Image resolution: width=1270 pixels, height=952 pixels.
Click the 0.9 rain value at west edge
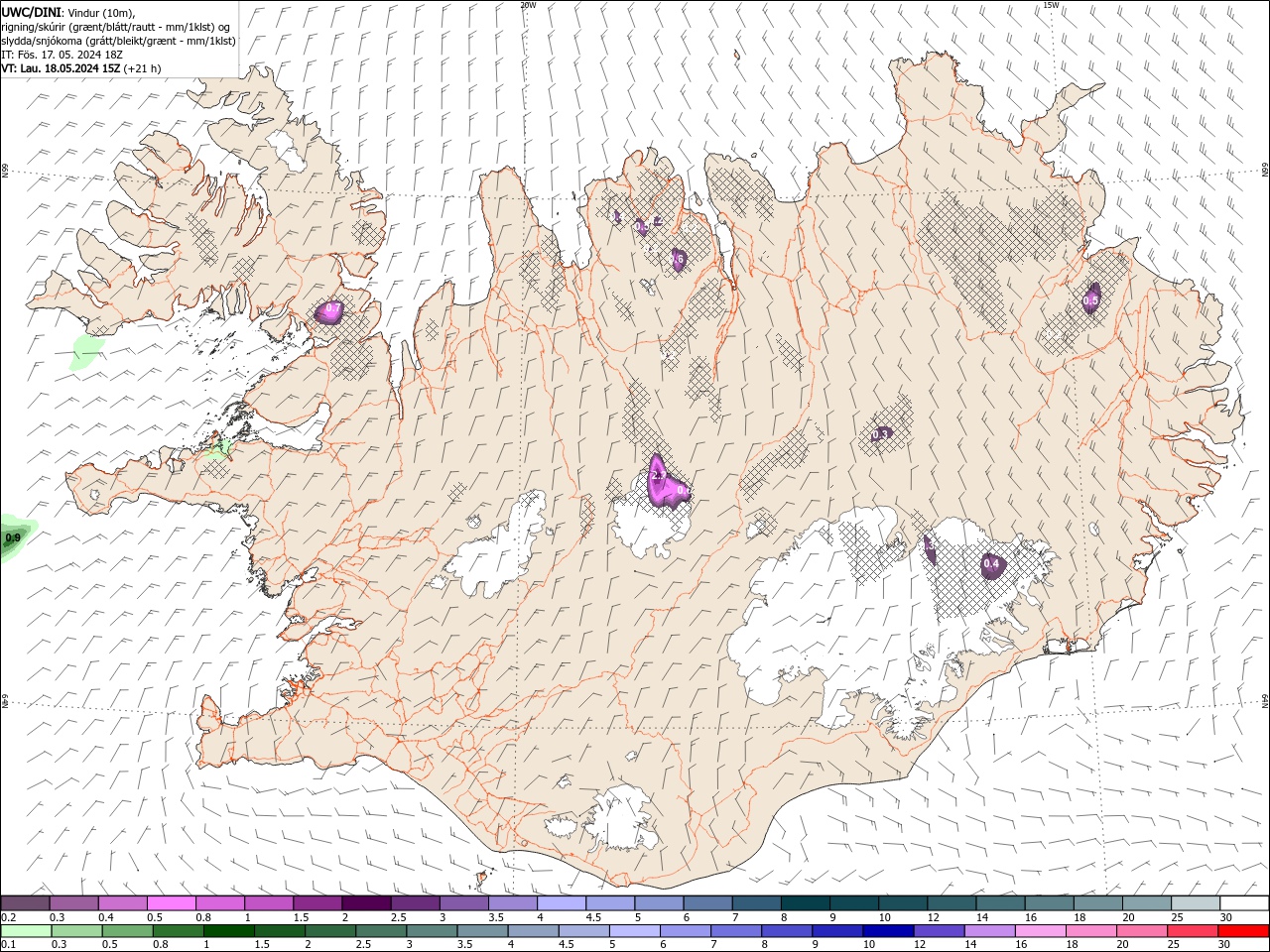[13, 538]
